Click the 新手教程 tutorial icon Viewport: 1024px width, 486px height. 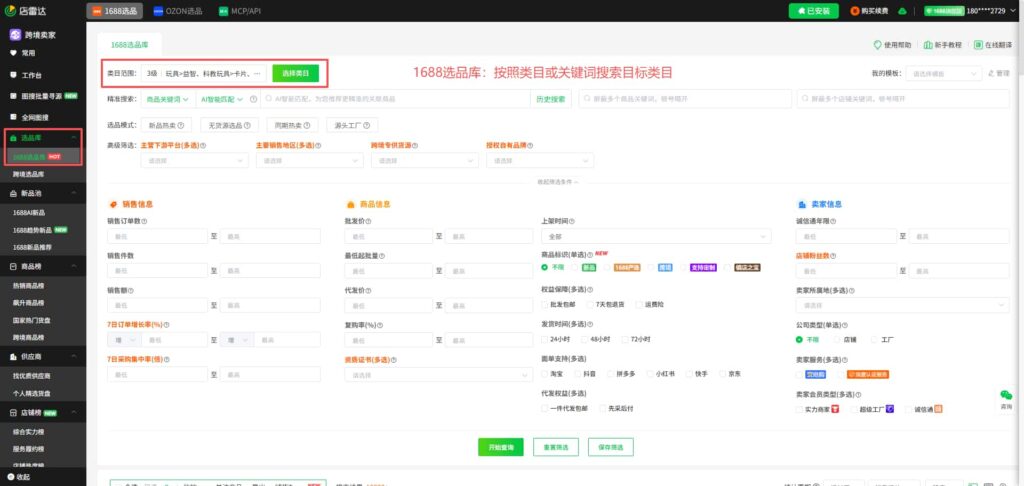click(x=928, y=45)
